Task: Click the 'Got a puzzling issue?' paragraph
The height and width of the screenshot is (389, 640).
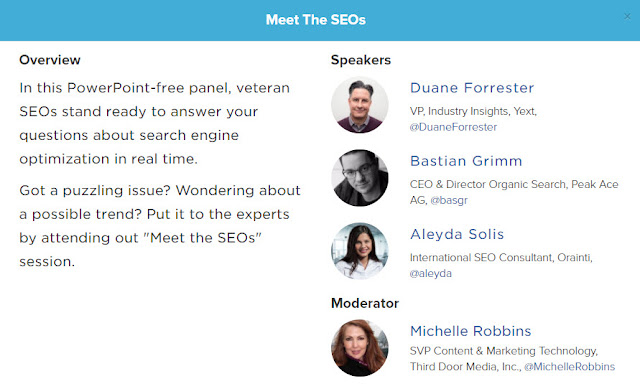Action: point(160,226)
